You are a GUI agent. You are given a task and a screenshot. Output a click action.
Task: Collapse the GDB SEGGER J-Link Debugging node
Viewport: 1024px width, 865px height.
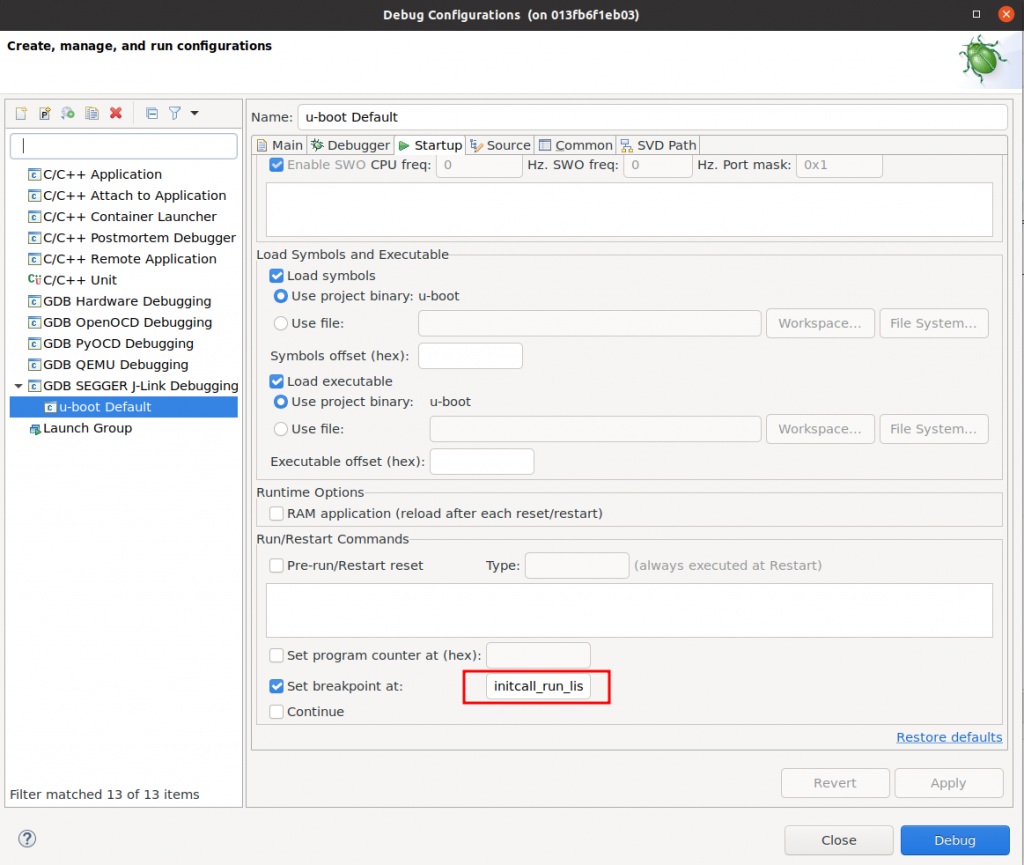(18, 386)
